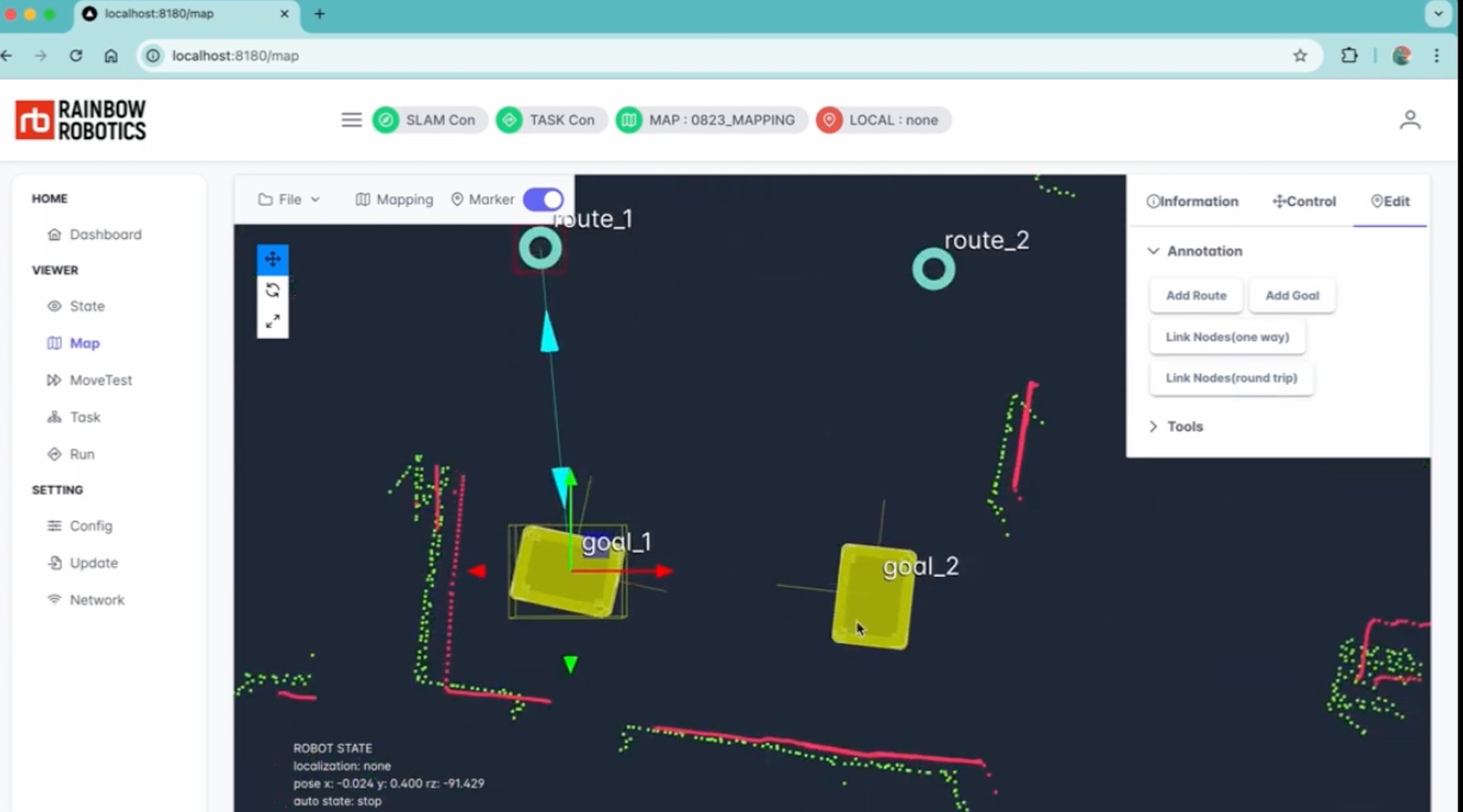Click Link Nodes(round trip) button
The height and width of the screenshot is (812, 1463).
1231,378
